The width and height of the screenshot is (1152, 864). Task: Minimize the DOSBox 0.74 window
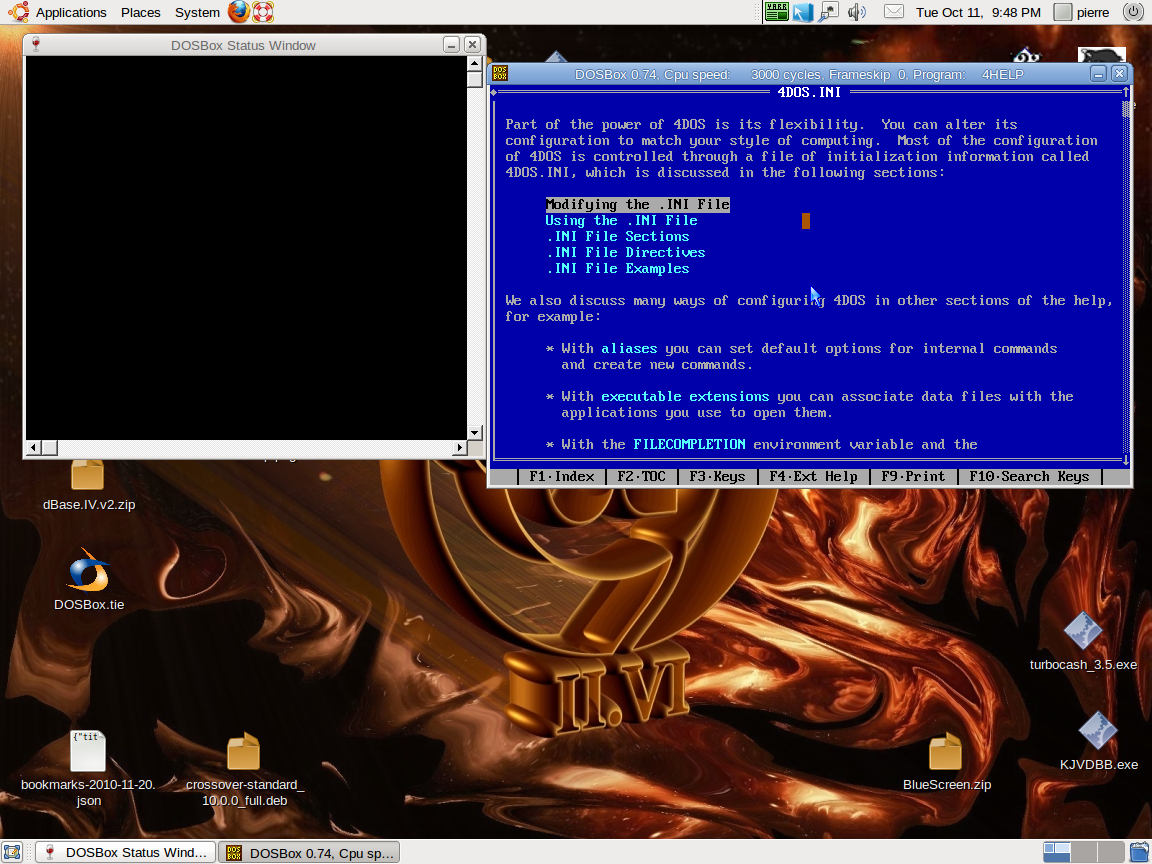tap(1098, 73)
